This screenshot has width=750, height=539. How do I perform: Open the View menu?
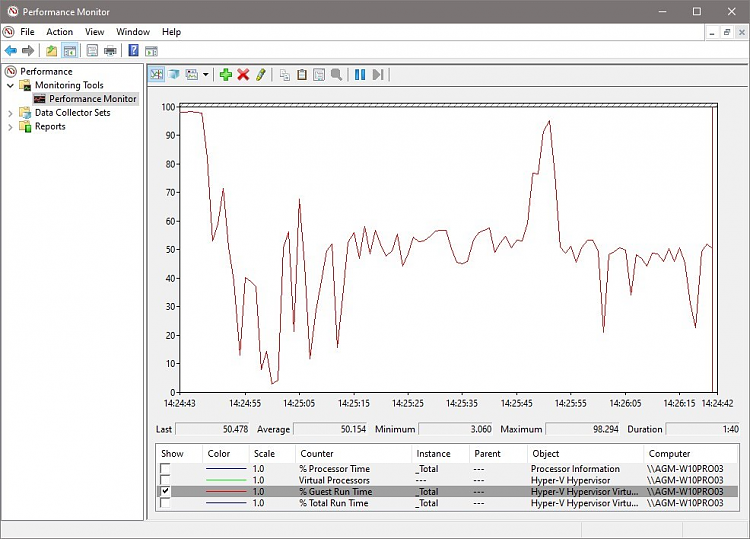tap(94, 32)
